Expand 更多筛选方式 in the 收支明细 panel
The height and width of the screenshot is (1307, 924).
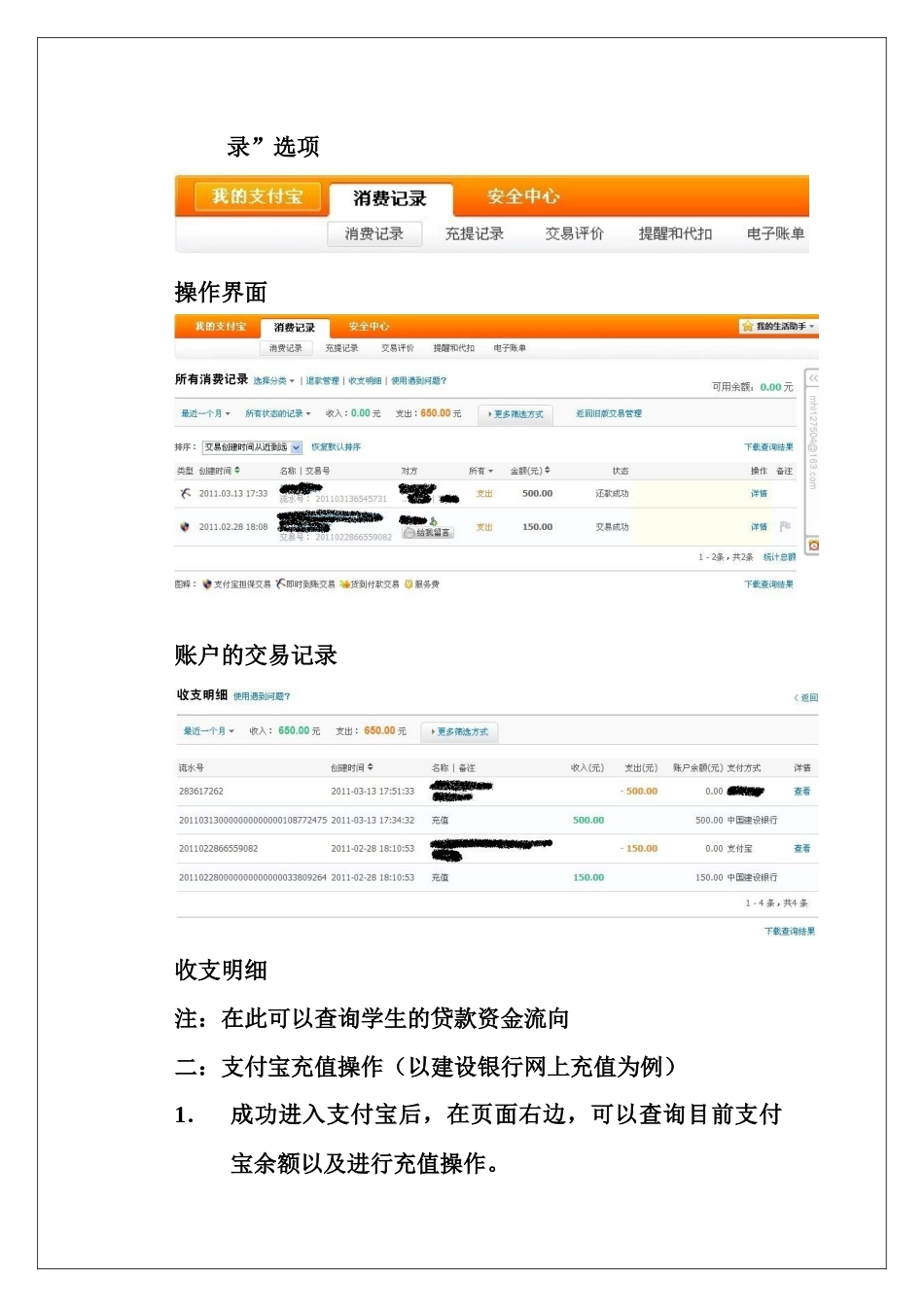point(460,731)
